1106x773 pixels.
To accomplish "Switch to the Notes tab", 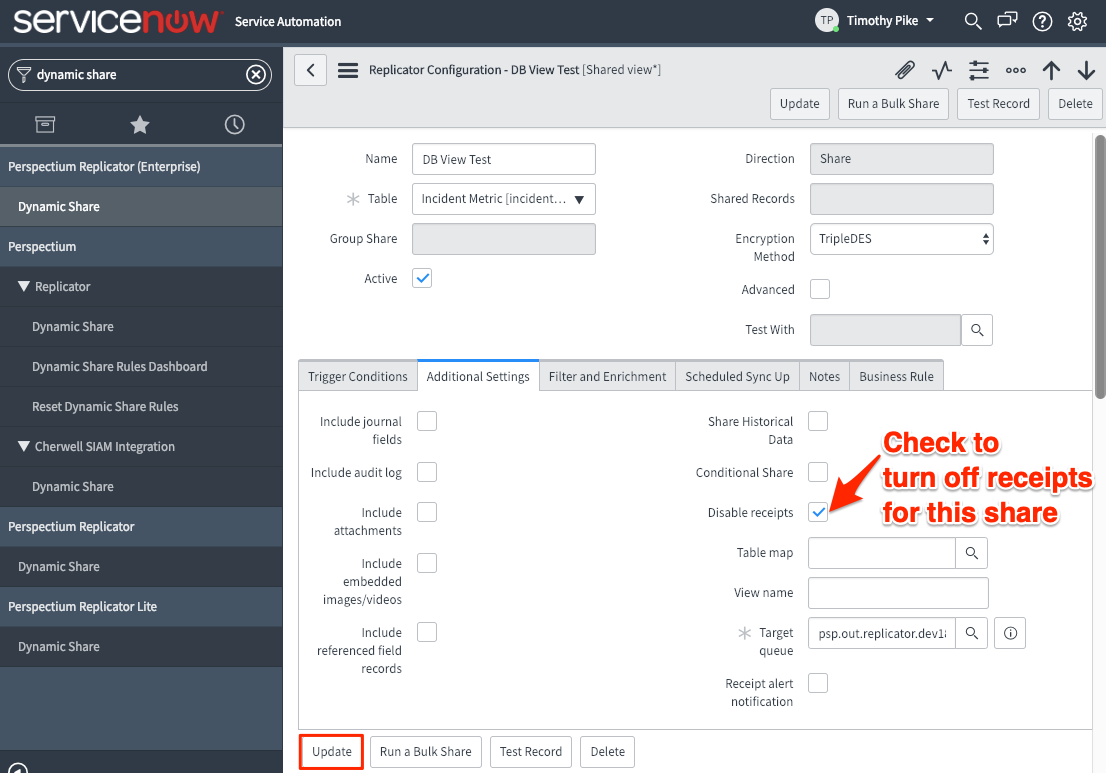I will point(825,377).
